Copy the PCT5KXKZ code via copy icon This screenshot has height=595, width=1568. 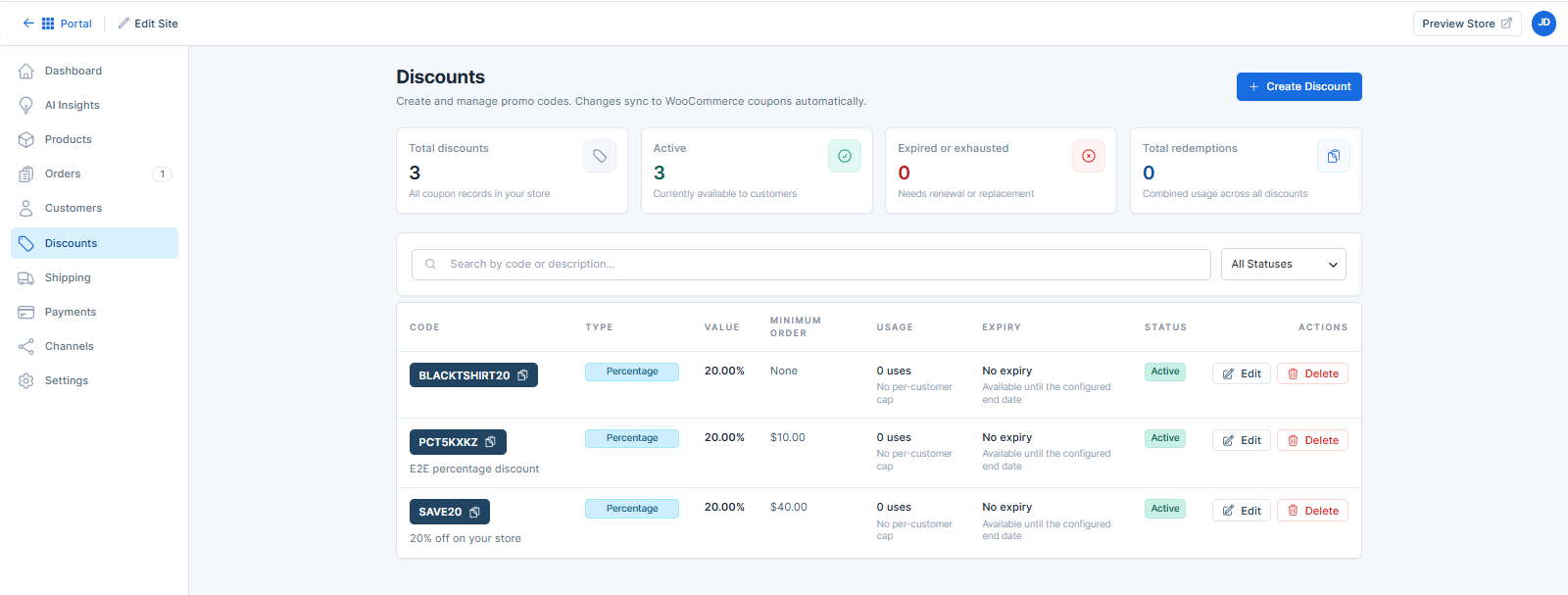click(491, 442)
